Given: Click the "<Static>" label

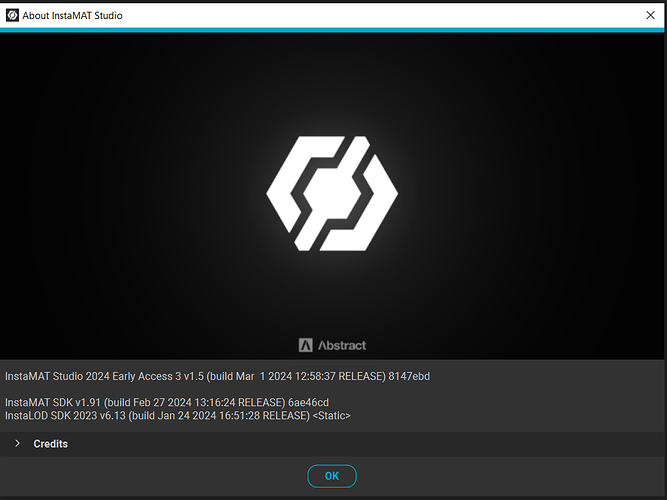Looking at the screenshot, I should 332,414.
